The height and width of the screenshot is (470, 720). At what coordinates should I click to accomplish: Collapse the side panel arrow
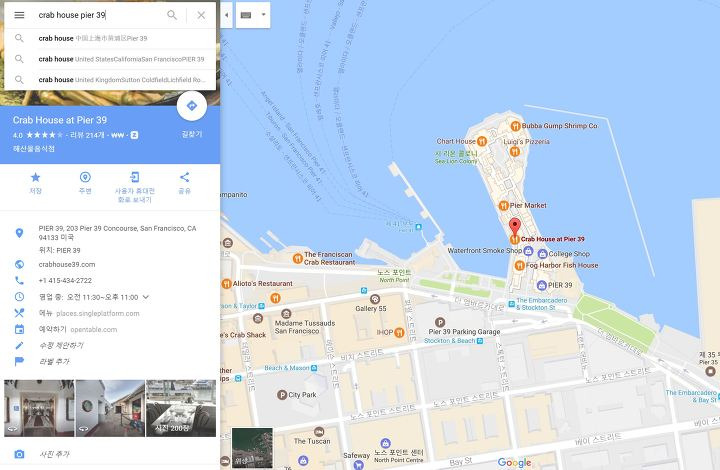(226, 15)
